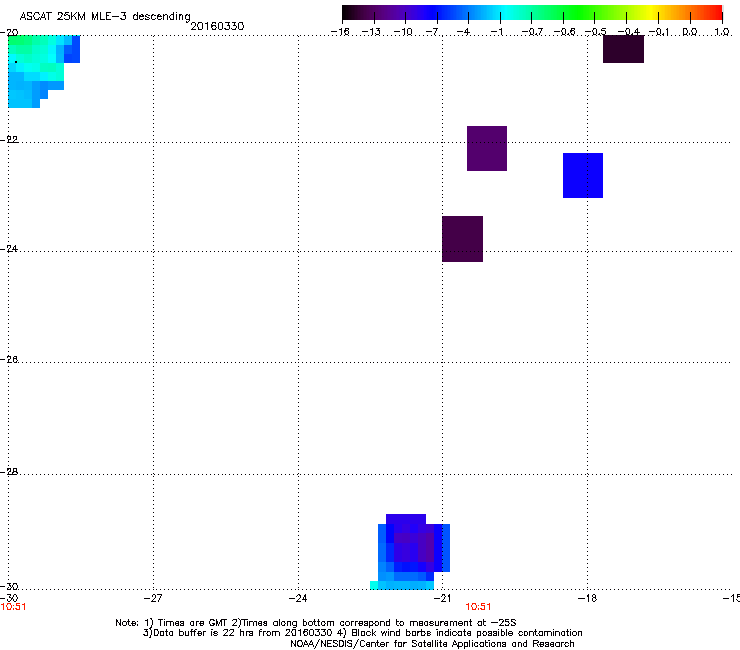Click the longitude axis label "-21"
This screenshot has height=650, width=740.
pos(443,598)
